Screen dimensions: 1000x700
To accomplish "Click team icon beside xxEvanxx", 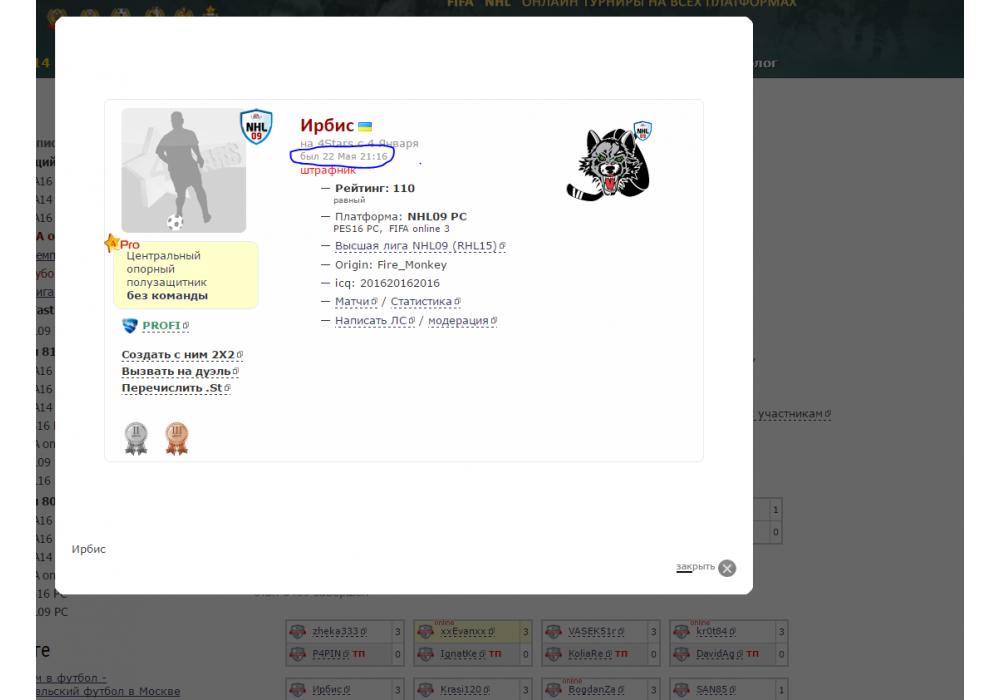I will point(425,631).
